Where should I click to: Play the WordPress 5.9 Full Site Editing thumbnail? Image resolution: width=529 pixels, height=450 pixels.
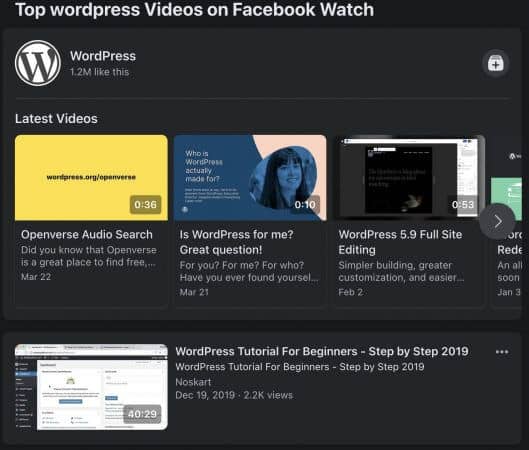click(409, 178)
